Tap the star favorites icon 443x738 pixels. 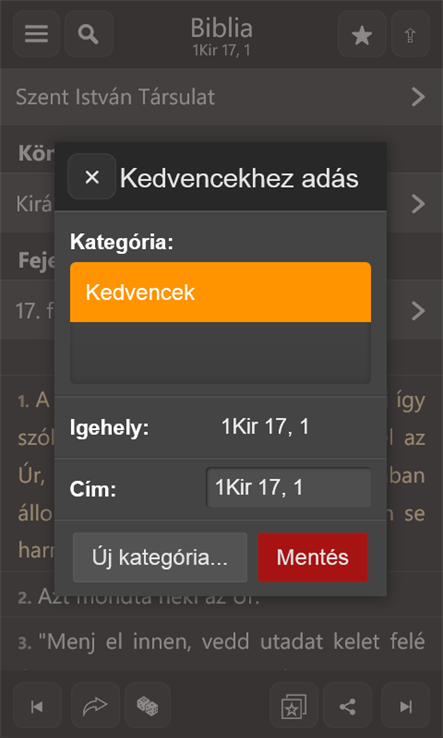(362, 34)
